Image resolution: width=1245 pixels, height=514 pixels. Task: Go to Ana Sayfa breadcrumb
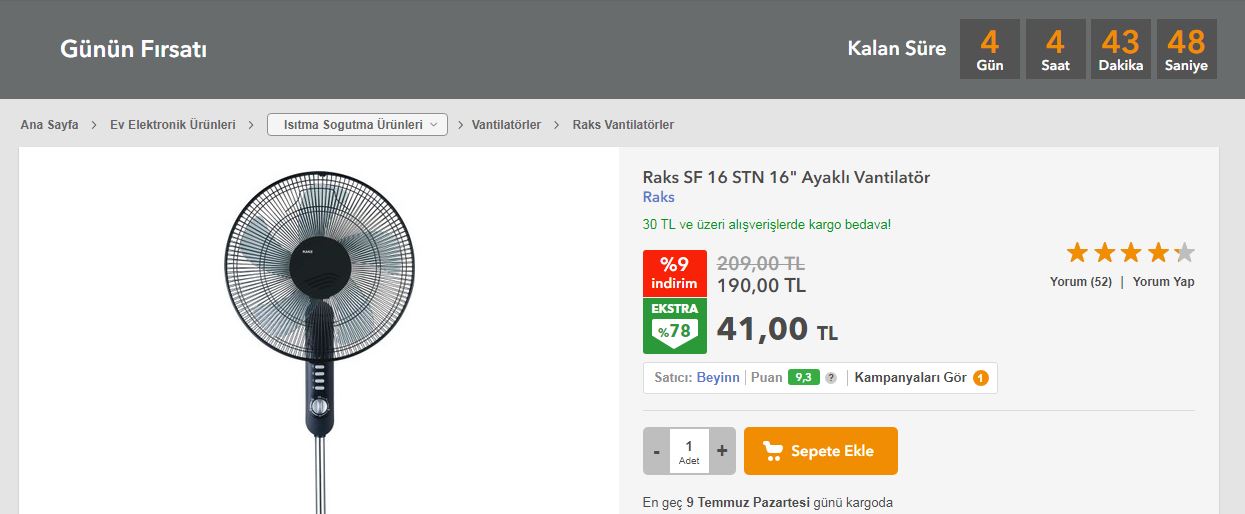pos(49,125)
